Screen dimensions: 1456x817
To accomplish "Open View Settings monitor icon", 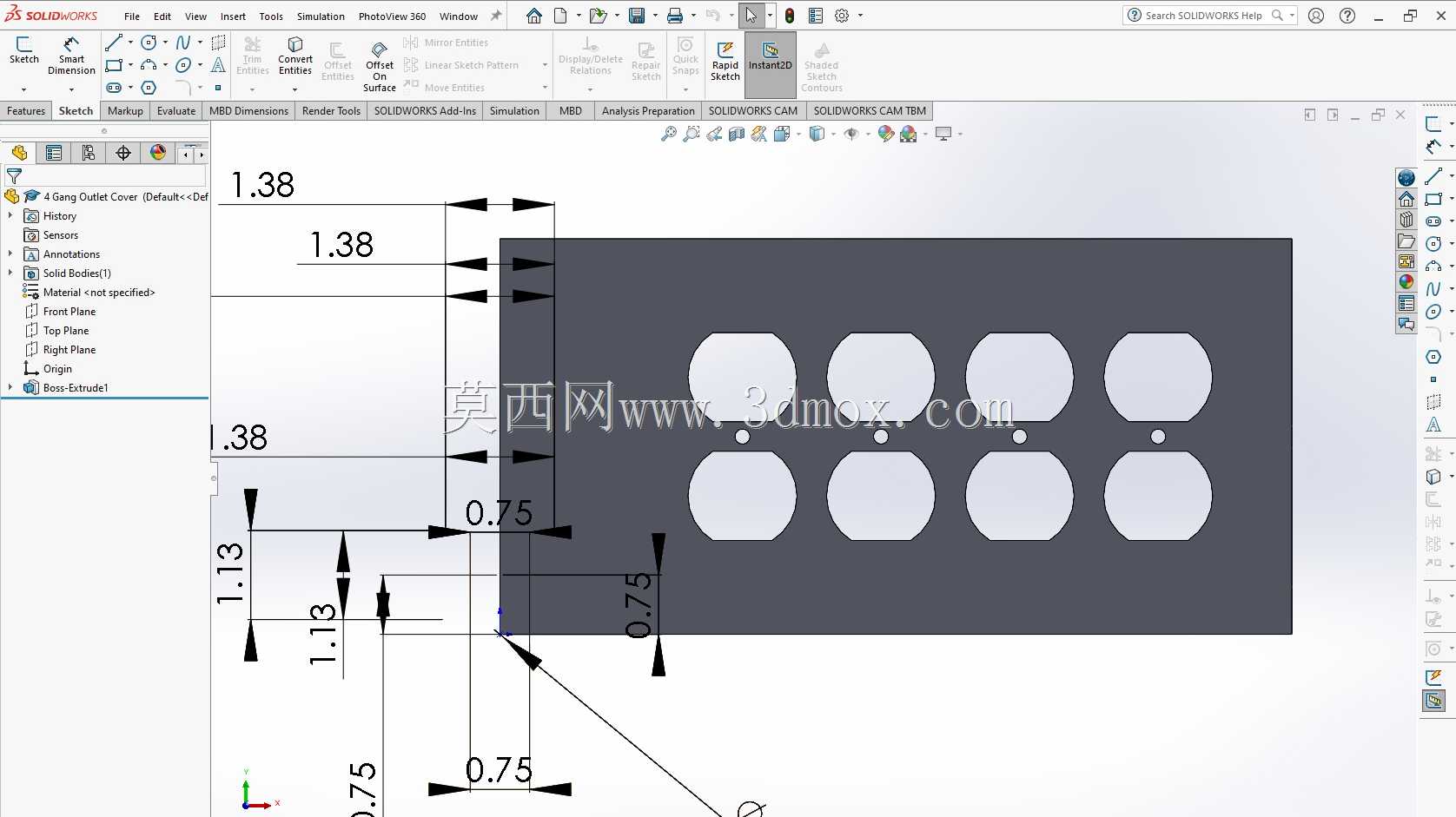I will (943, 134).
